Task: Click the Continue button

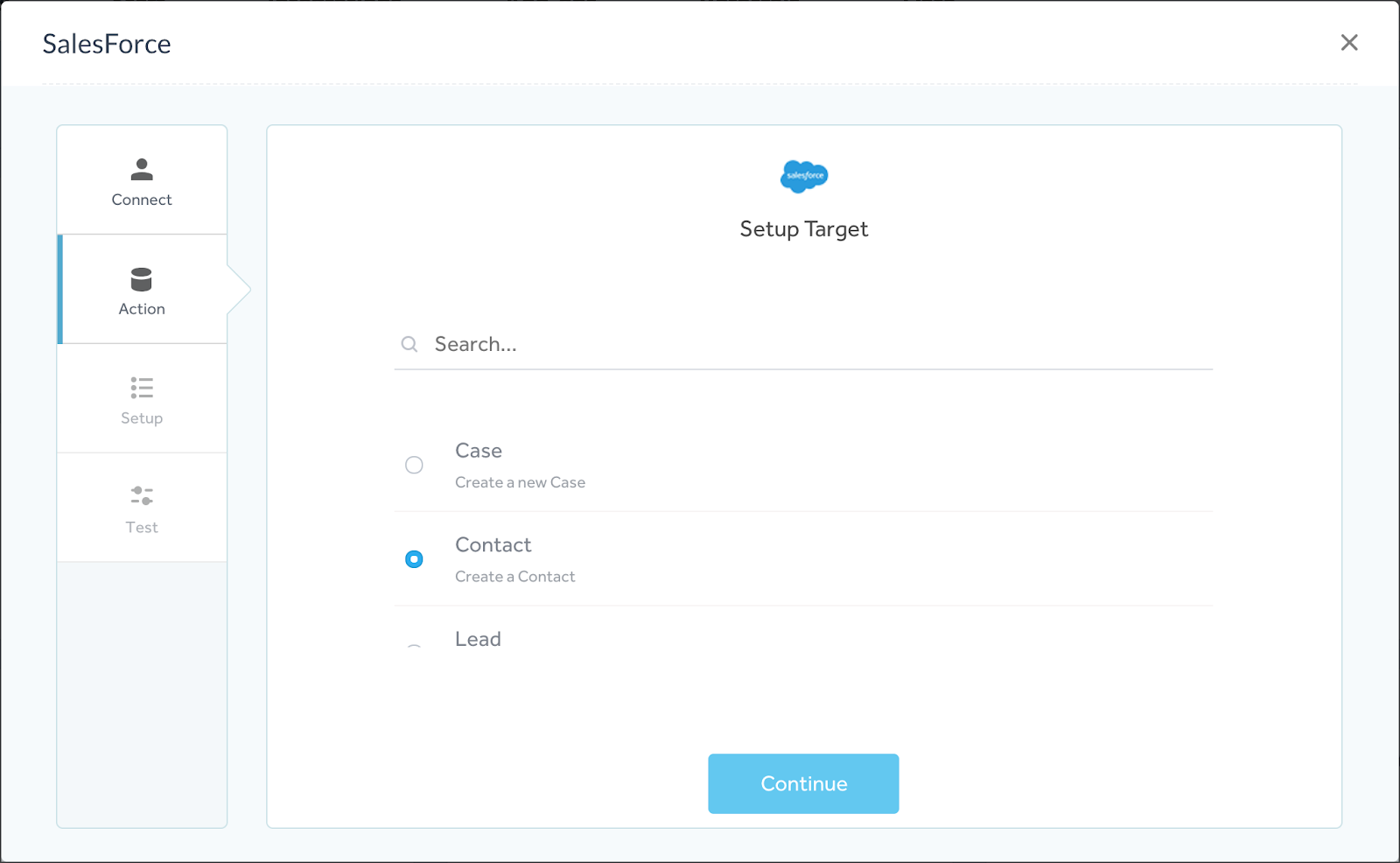Action: coord(803,783)
